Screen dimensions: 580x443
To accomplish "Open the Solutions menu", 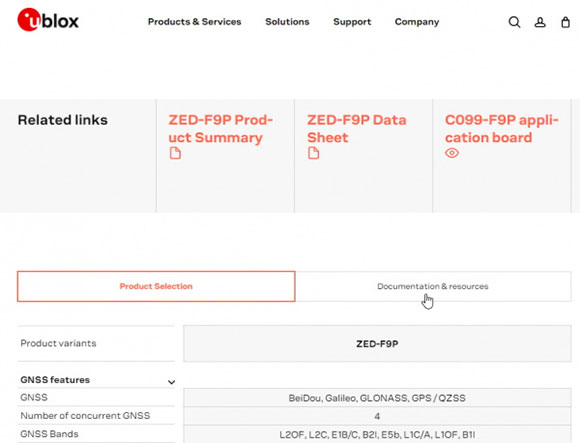I will click(287, 22).
